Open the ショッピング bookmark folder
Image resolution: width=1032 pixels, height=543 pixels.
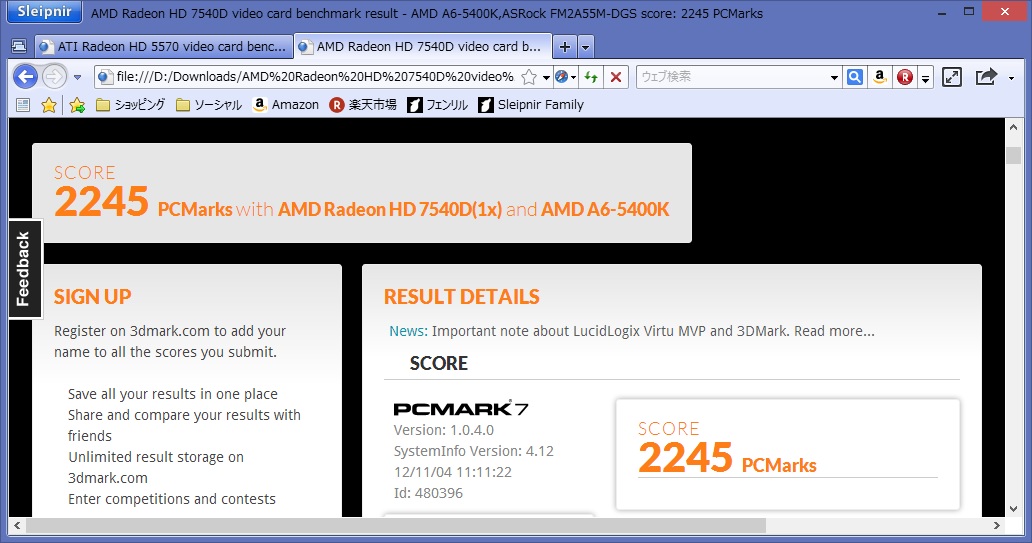pyautogui.click(x=130, y=105)
